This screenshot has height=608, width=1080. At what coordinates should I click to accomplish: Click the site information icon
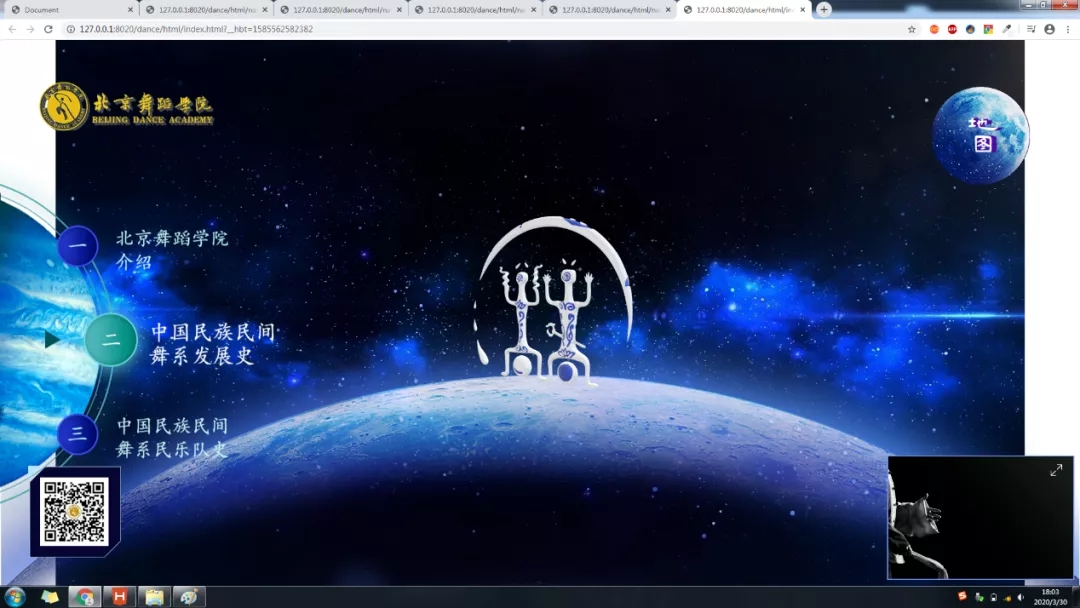pos(70,29)
